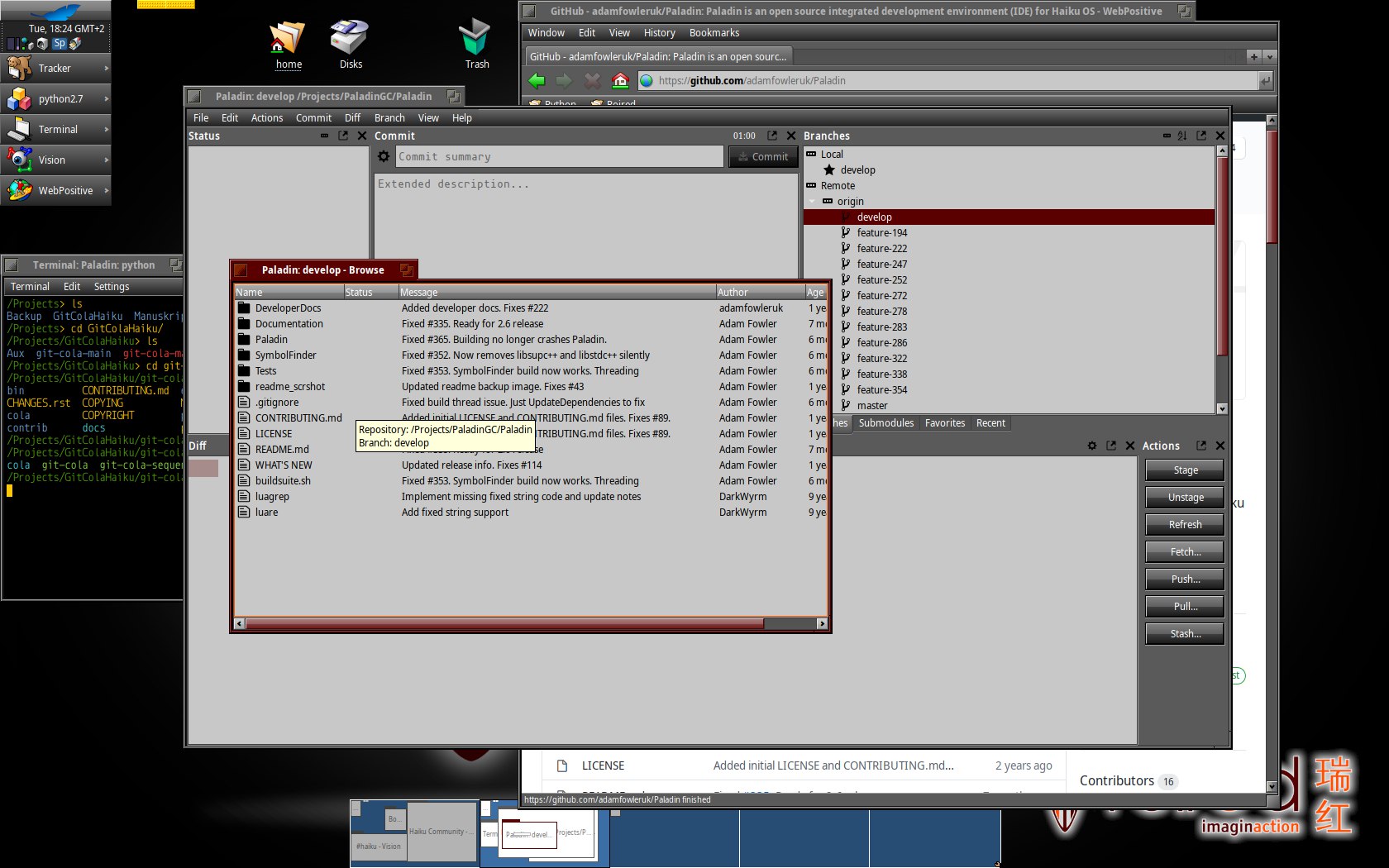Expand the Terminal Deskbar entry

(x=55, y=130)
